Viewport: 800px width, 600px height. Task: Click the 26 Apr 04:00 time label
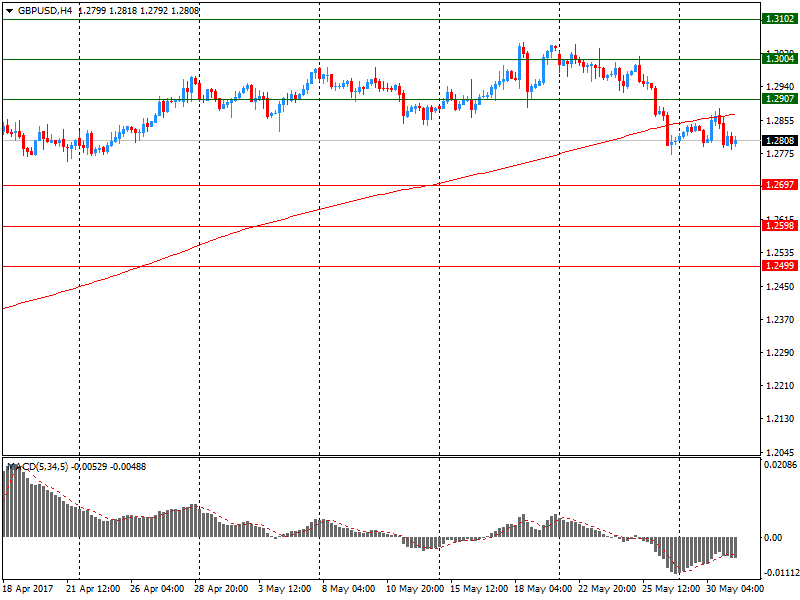pos(157,589)
